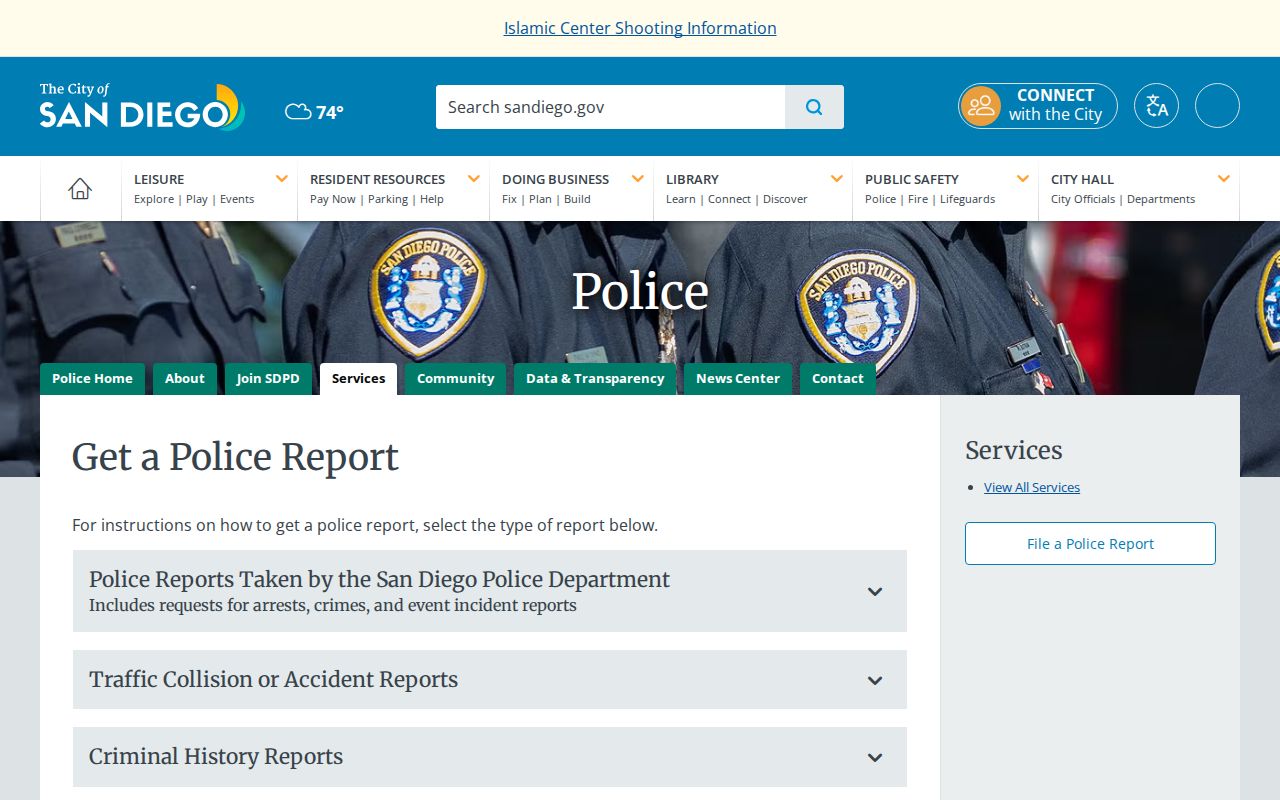Click the Police banner heading

(640, 291)
